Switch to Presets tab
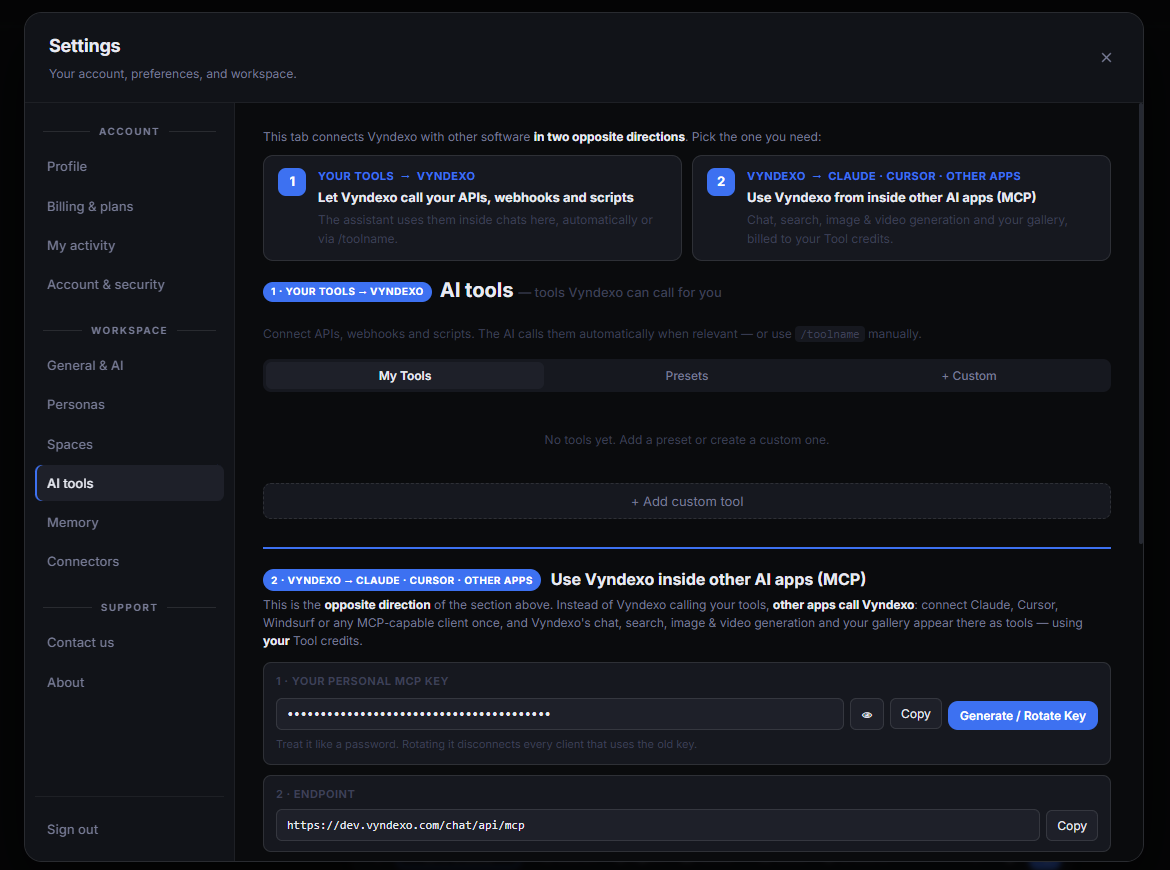 point(686,375)
